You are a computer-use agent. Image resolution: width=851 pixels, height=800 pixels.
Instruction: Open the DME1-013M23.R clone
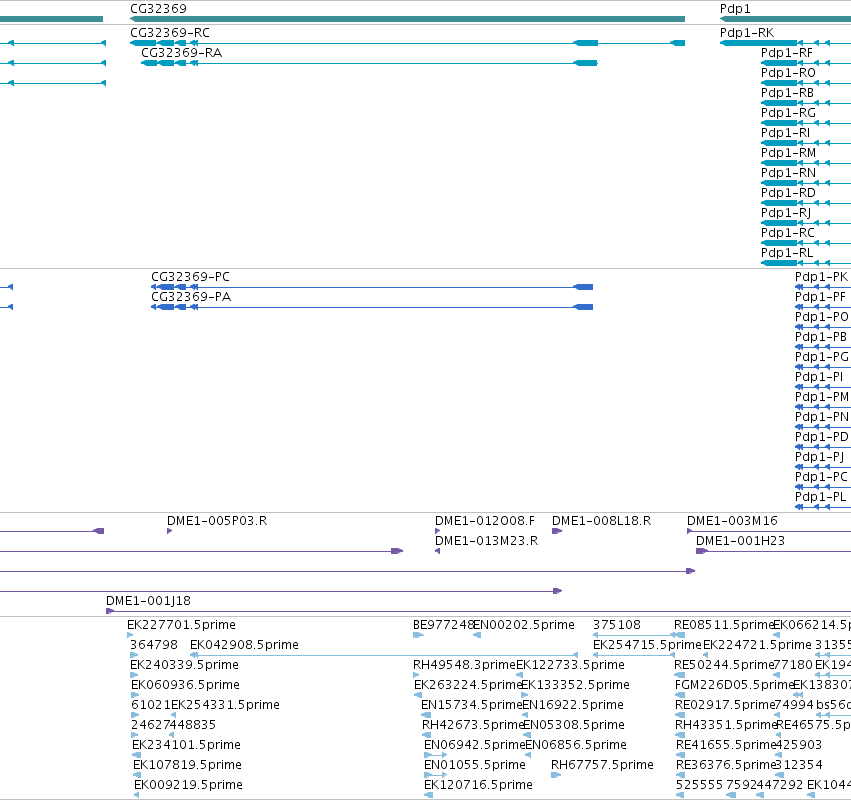487,541
